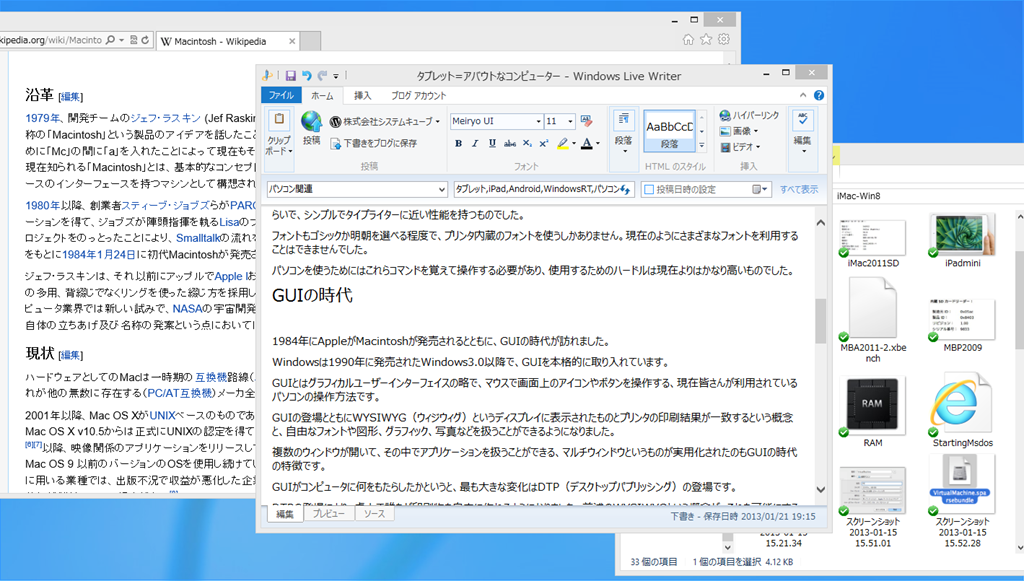This screenshot has height=581, width=1024.
Task: Click the すべて表示 link
Action: tap(799, 189)
